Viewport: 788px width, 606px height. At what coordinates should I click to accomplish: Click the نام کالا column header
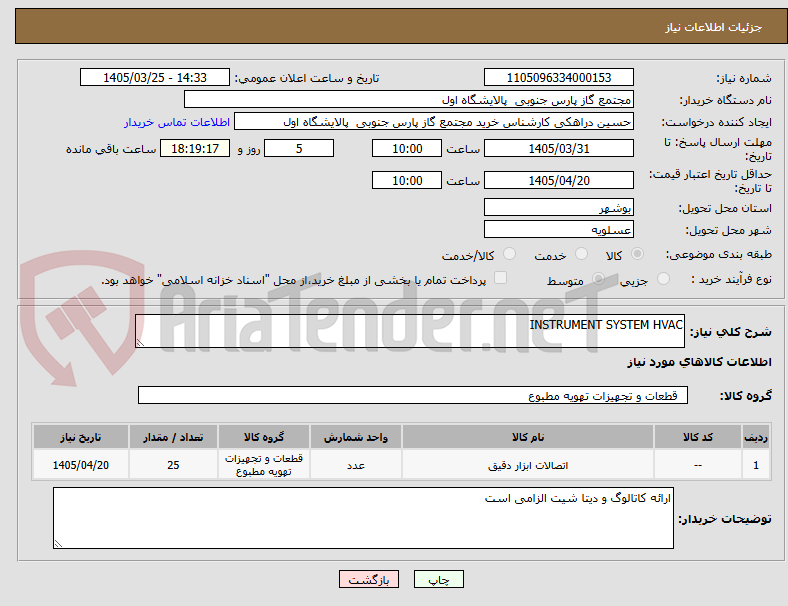click(x=528, y=437)
